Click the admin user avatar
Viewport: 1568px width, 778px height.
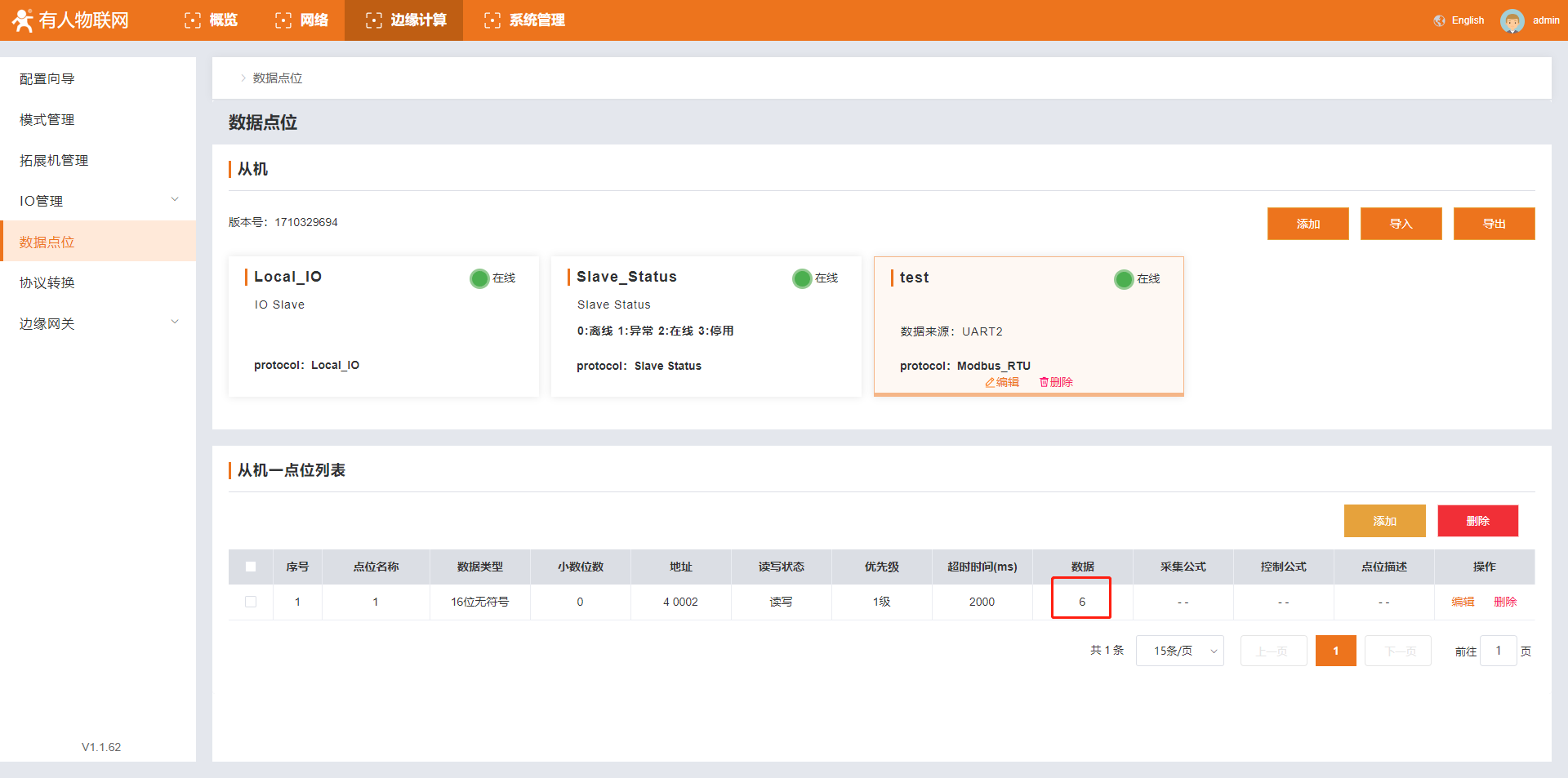coord(1512,20)
